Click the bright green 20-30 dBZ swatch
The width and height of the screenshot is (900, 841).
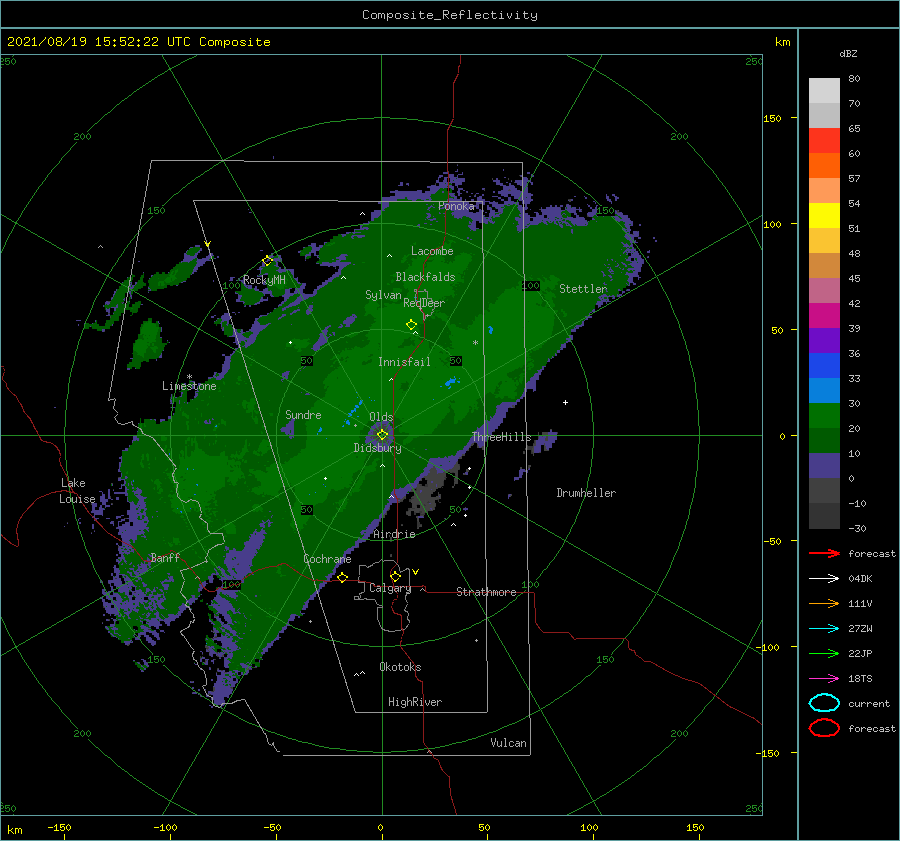(824, 416)
